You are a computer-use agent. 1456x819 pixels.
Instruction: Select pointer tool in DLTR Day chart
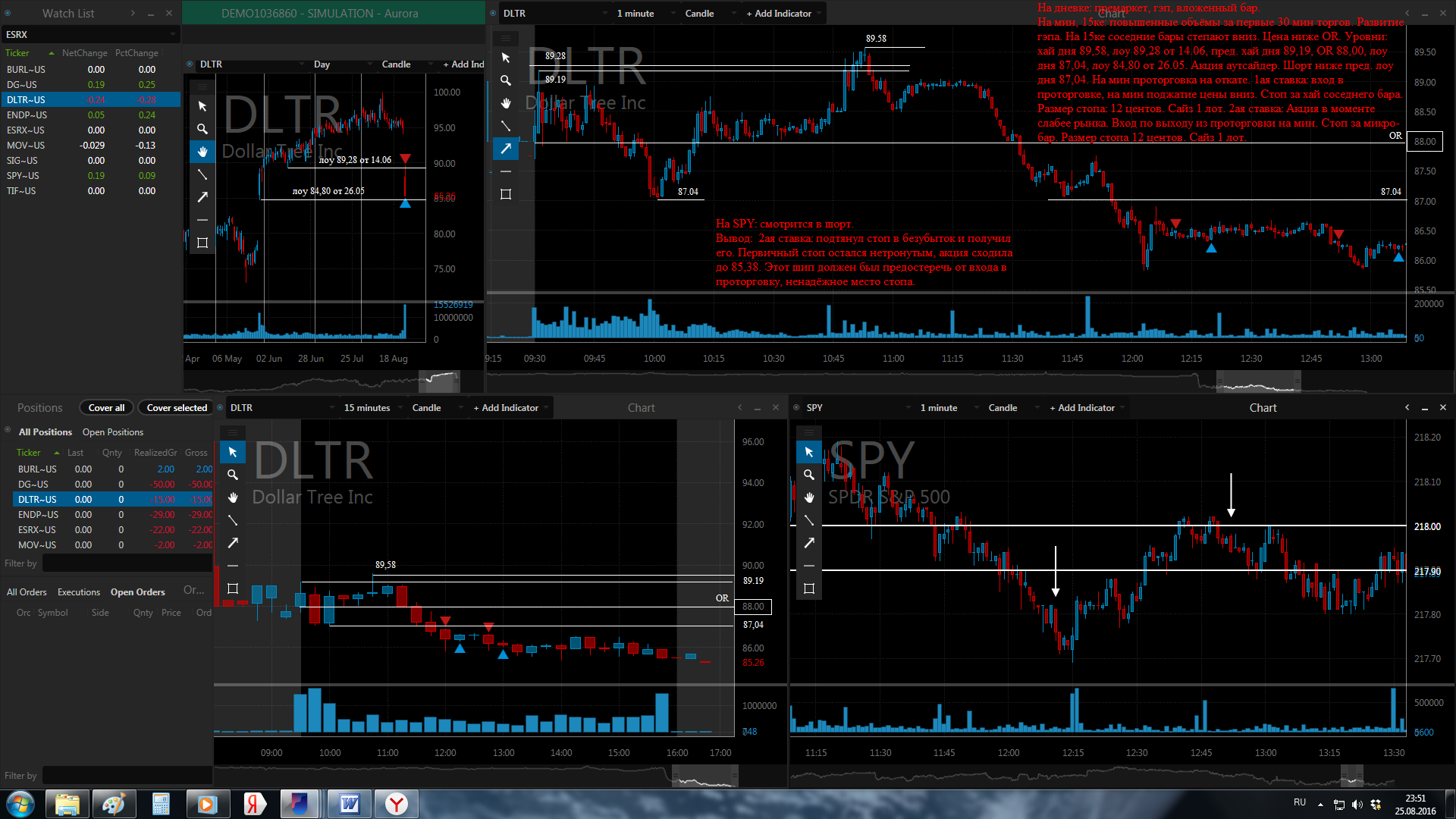(x=202, y=106)
